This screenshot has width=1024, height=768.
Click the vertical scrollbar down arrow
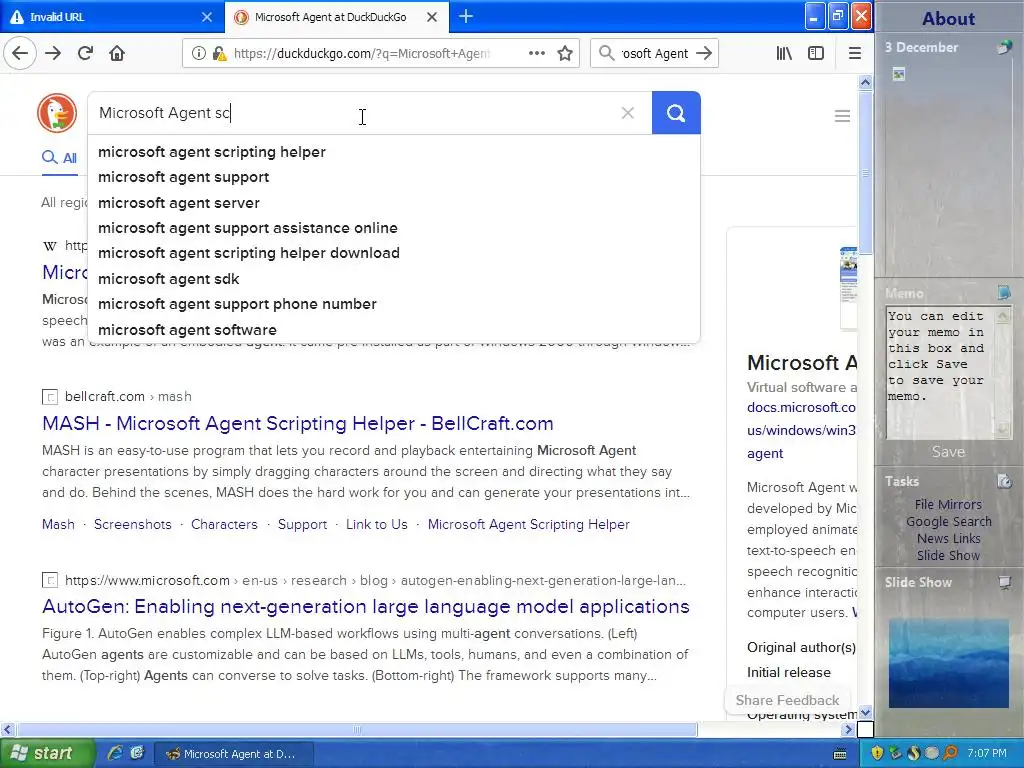pyautogui.click(x=865, y=712)
